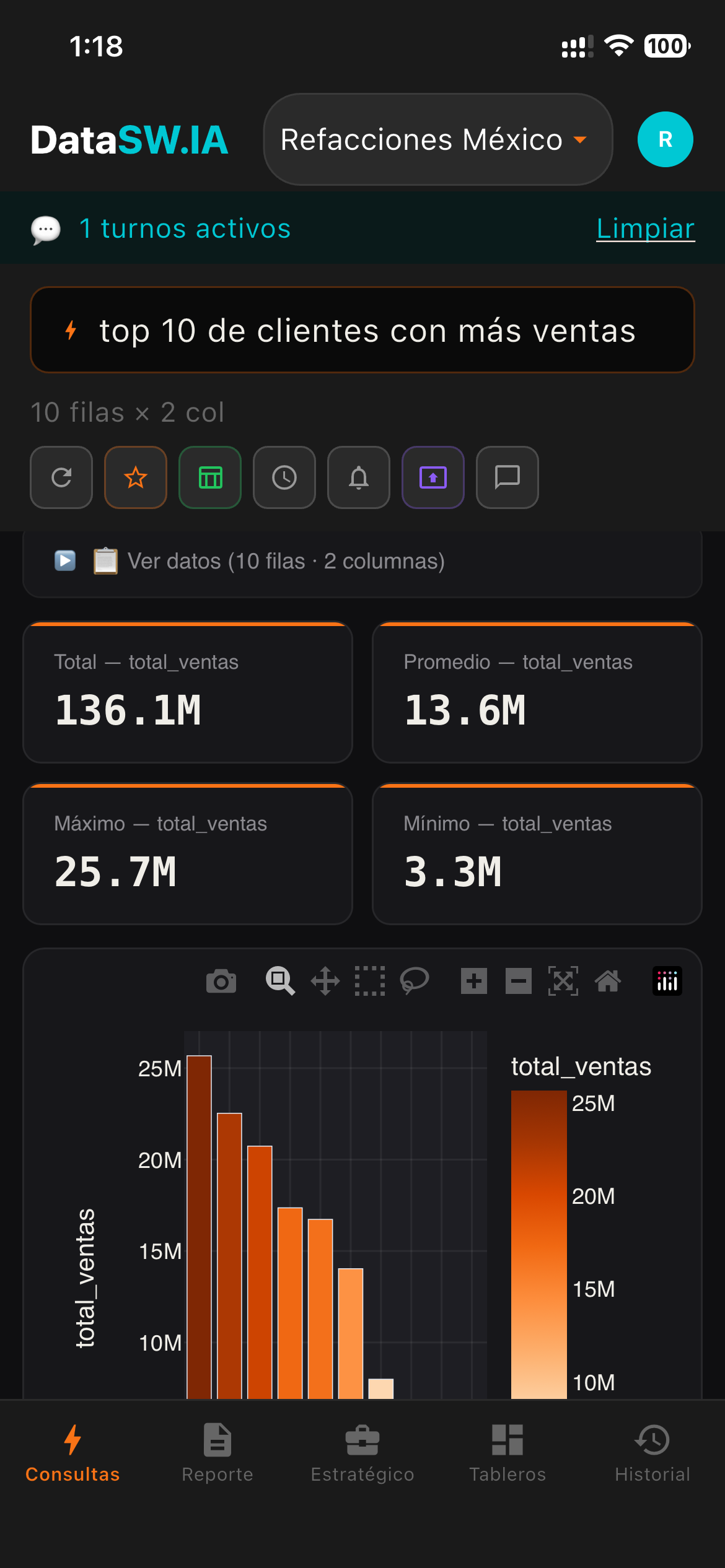This screenshot has width=725, height=1568.
Task: Open the green table view icon
Action: tap(210, 477)
